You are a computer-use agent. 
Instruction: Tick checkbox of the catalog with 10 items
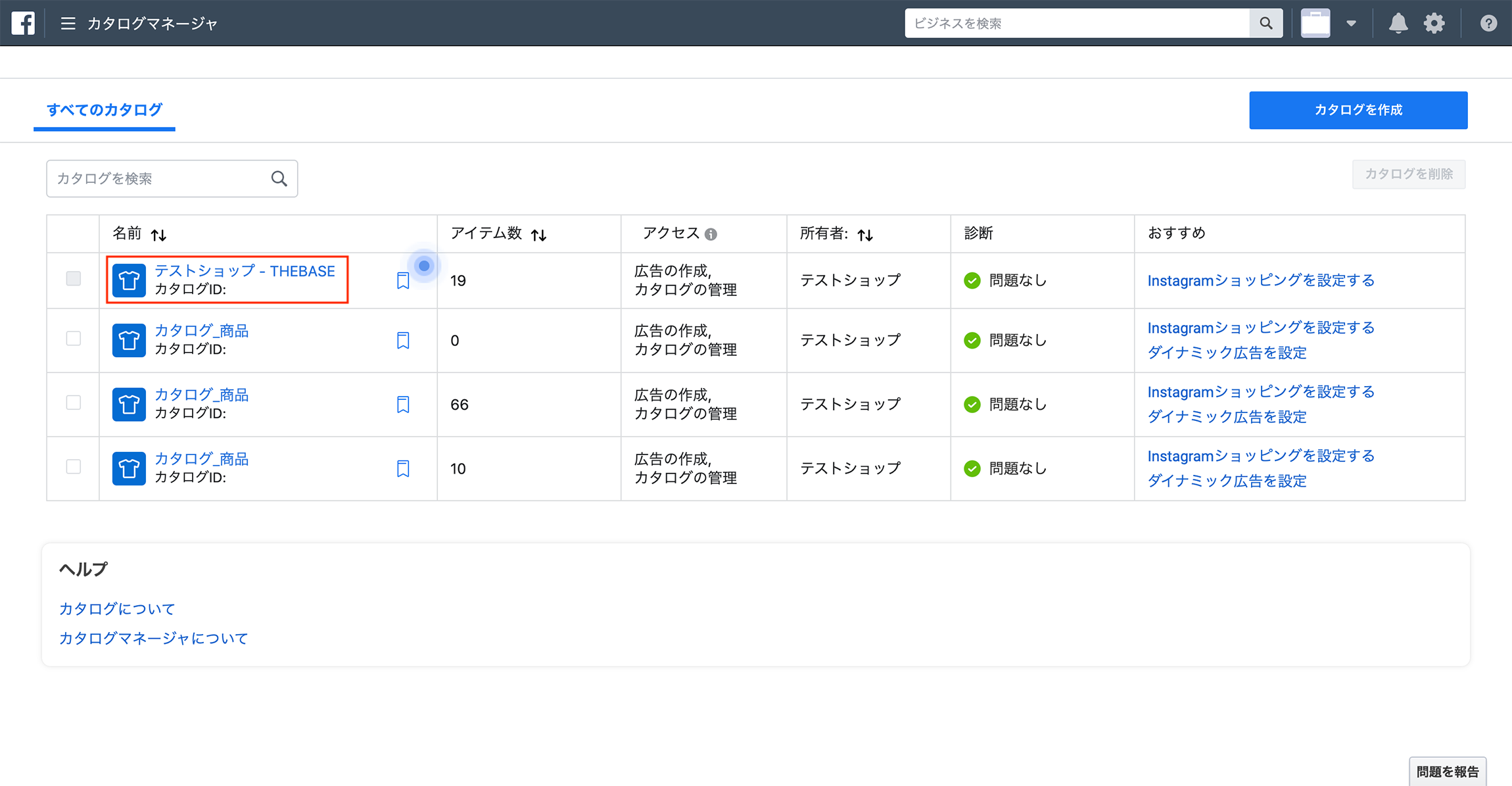pyautogui.click(x=74, y=467)
